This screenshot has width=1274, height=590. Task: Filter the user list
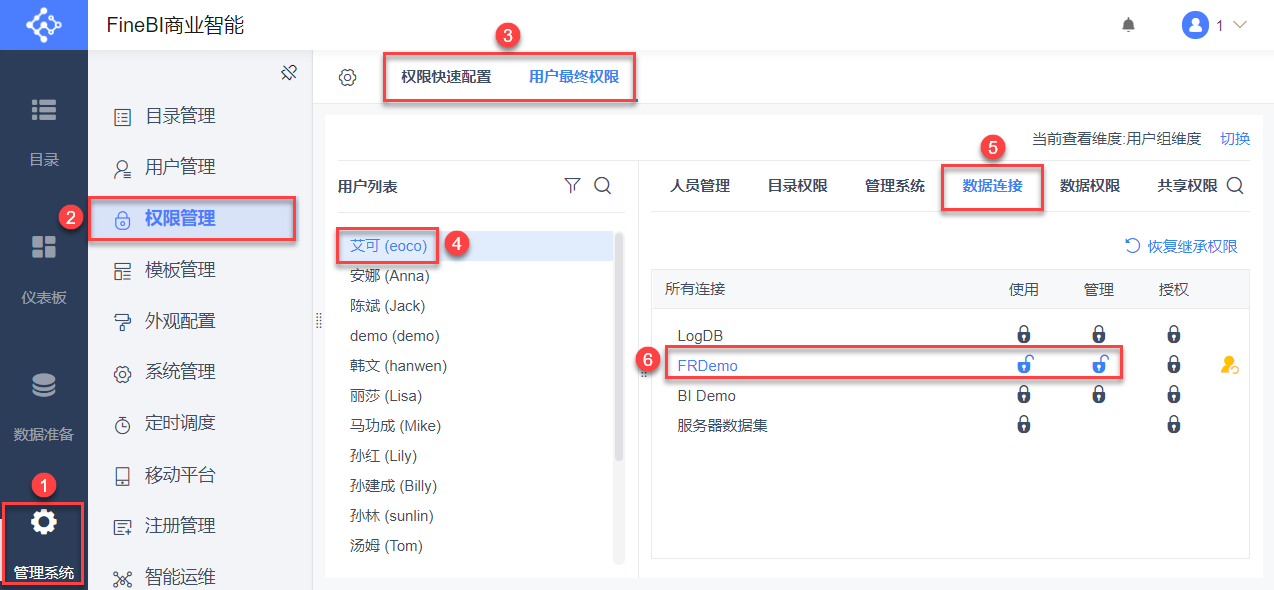[x=572, y=185]
